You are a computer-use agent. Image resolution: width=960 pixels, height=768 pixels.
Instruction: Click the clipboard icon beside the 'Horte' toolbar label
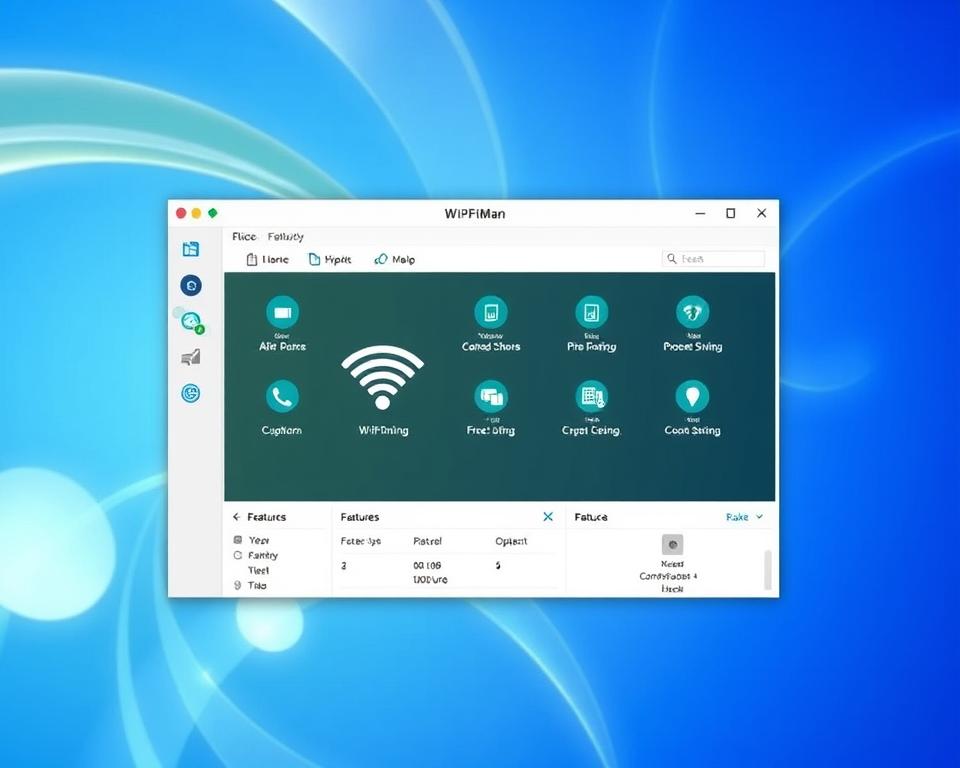tap(252, 259)
